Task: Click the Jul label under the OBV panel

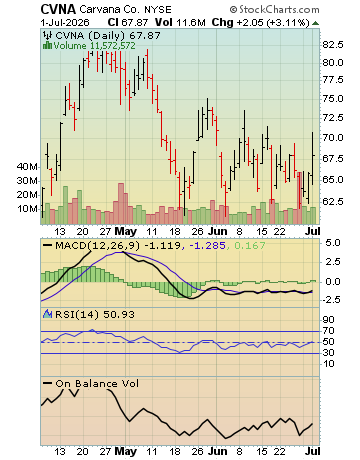Action: (312, 452)
